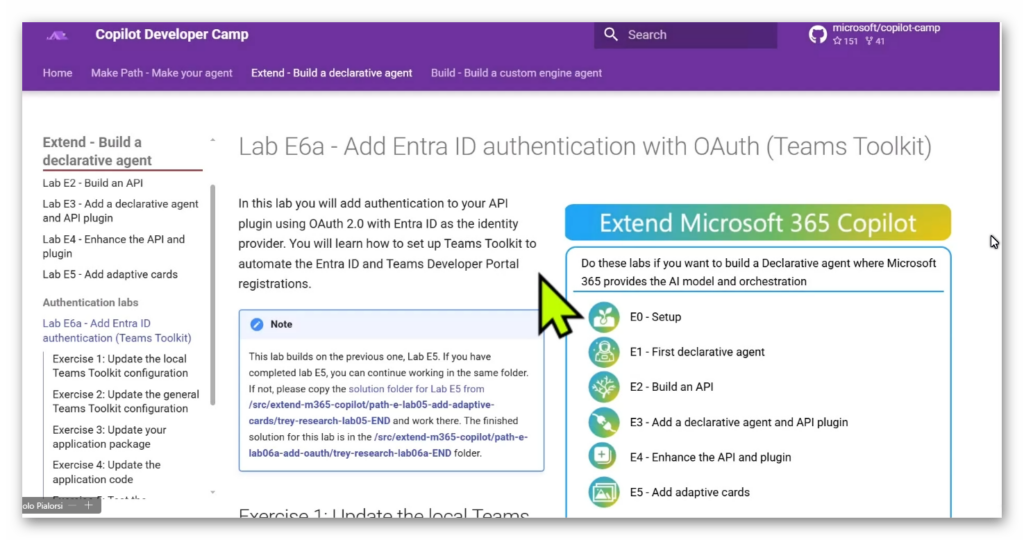
Task: Click the minus icon in bottom-left overlay
Action: tap(72, 505)
